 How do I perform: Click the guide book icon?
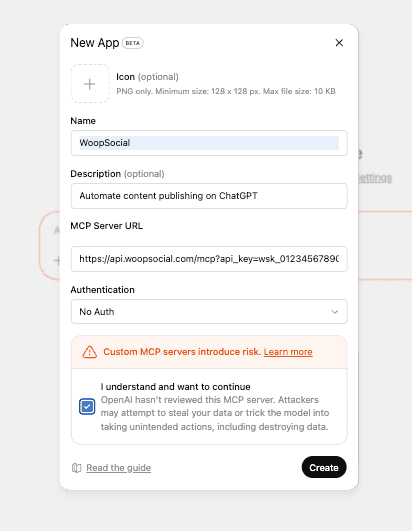(77, 468)
